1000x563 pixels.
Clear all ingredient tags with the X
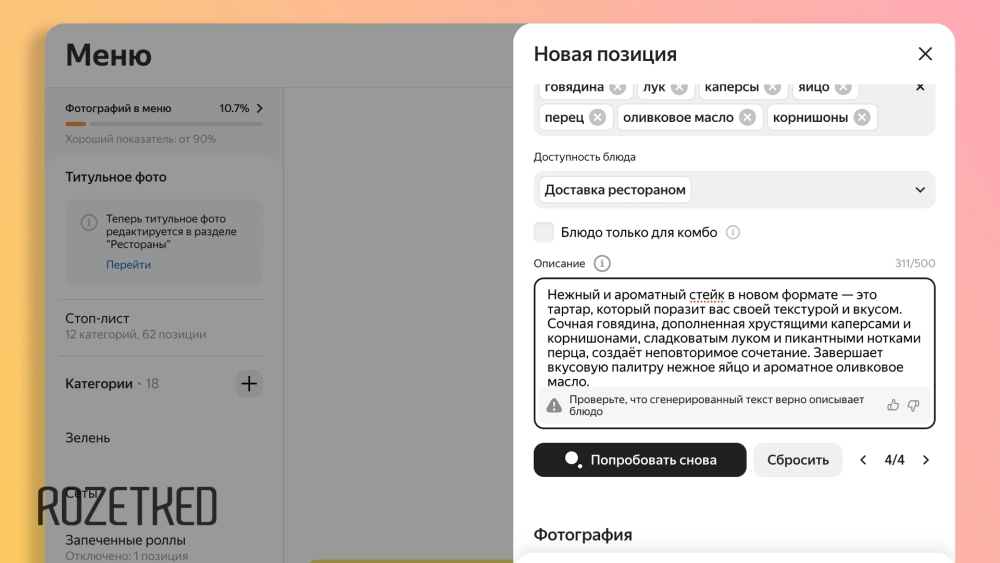coord(920,87)
